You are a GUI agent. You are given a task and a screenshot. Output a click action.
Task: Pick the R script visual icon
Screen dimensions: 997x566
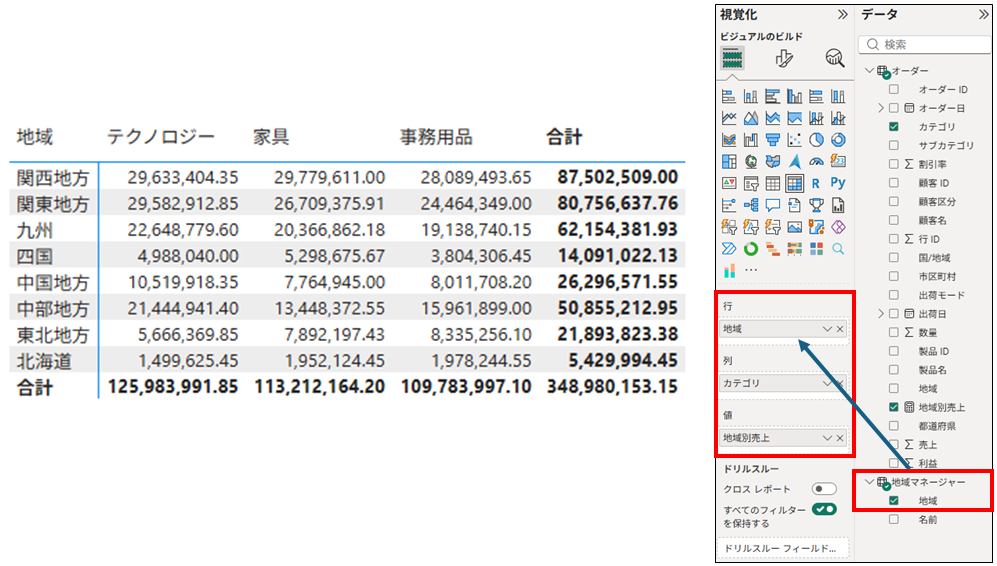click(x=816, y=183)
